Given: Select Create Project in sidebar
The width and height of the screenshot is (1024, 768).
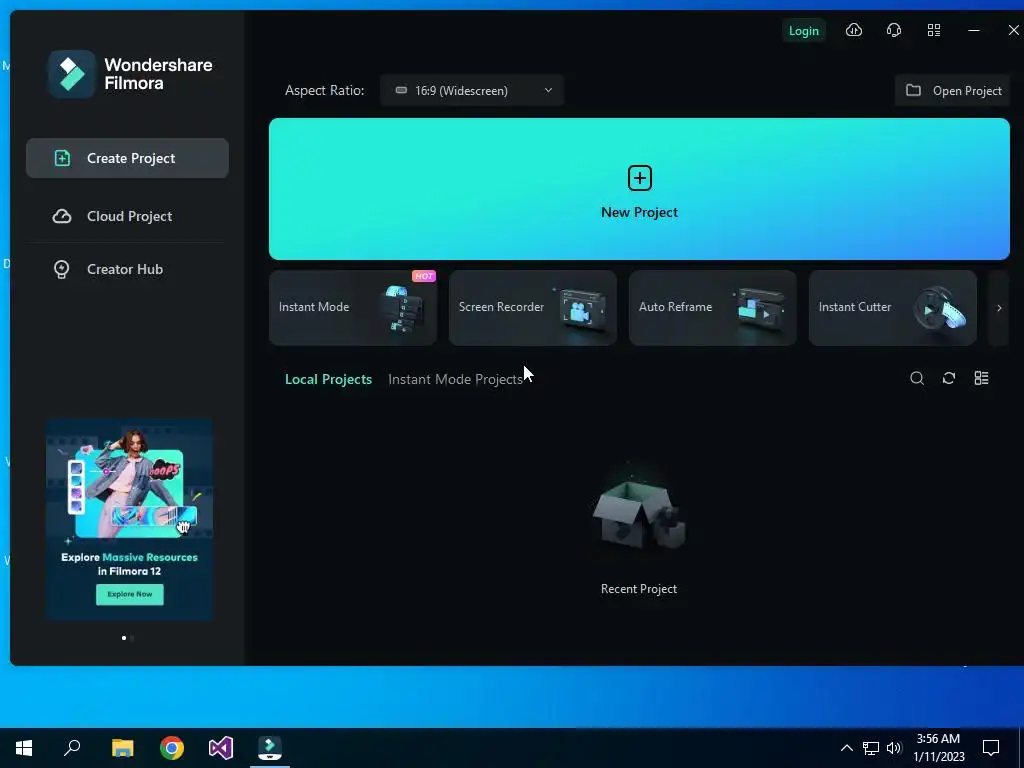Looking at the screenshot, I should pyautogui.click(x=127, y=158).
